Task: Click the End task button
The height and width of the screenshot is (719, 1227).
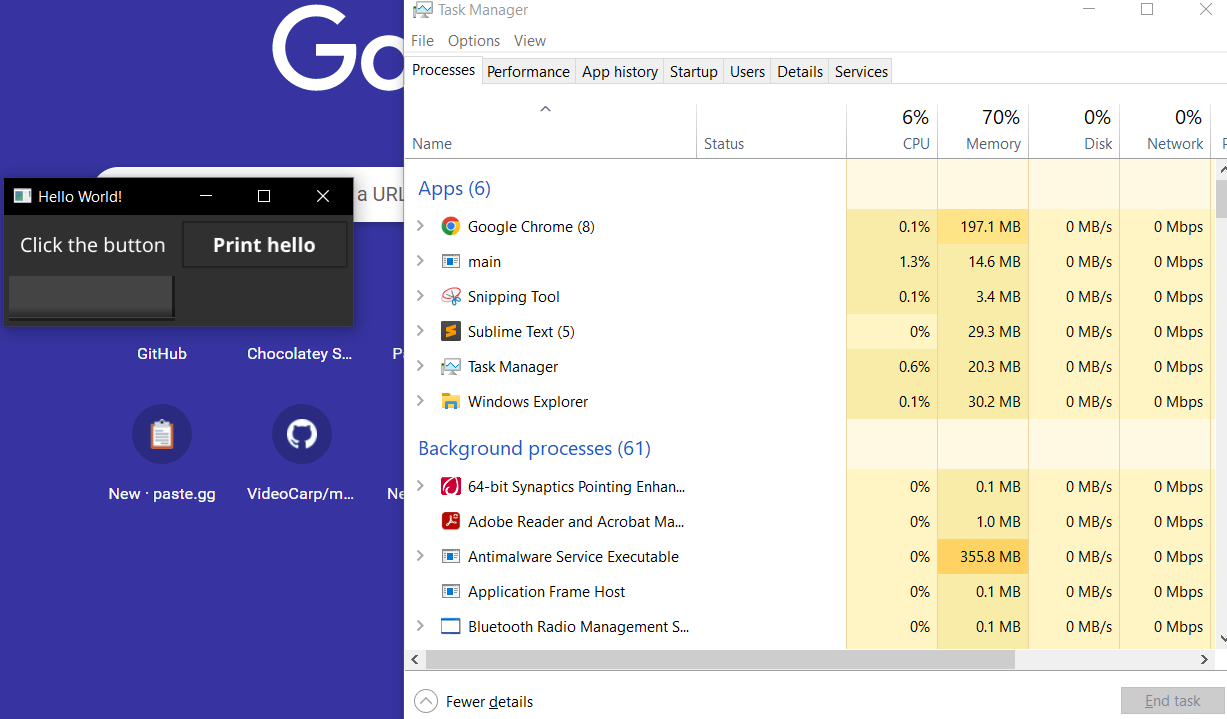Action: point(1173,701)
